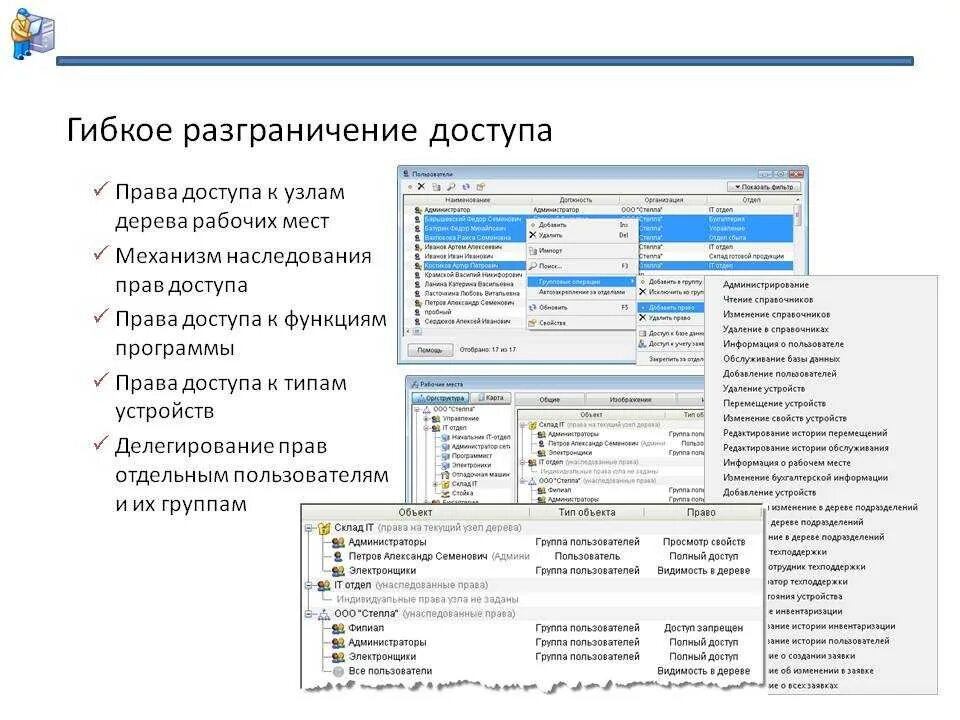
Task: Switch to Карта tab in Рабочие места
Action: 490,398
